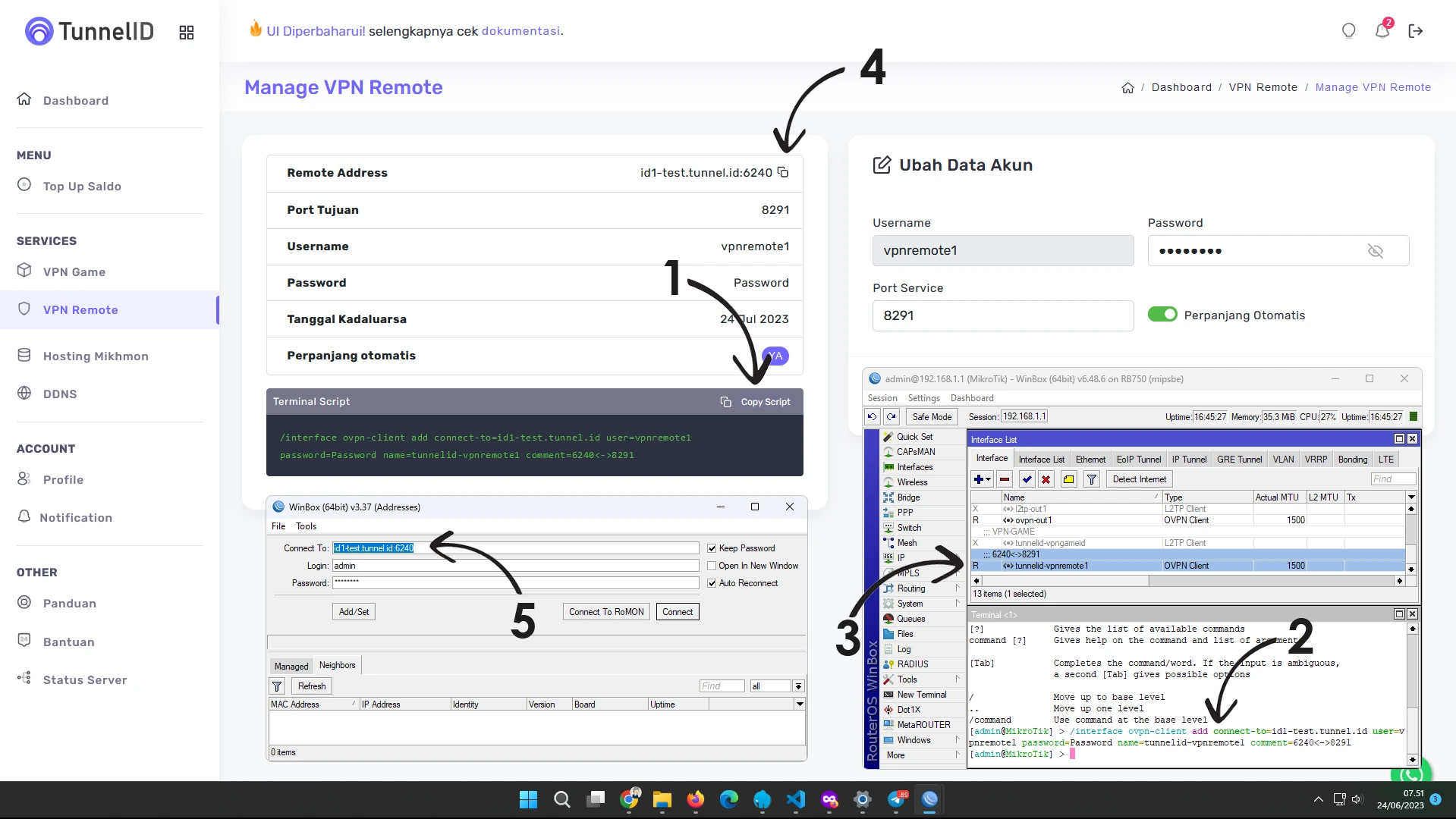This screenshot has width=1456, height=819.
Task: Toggle the Keep Password checkbox
Action: pyautogui.click(x=712, y=548)
